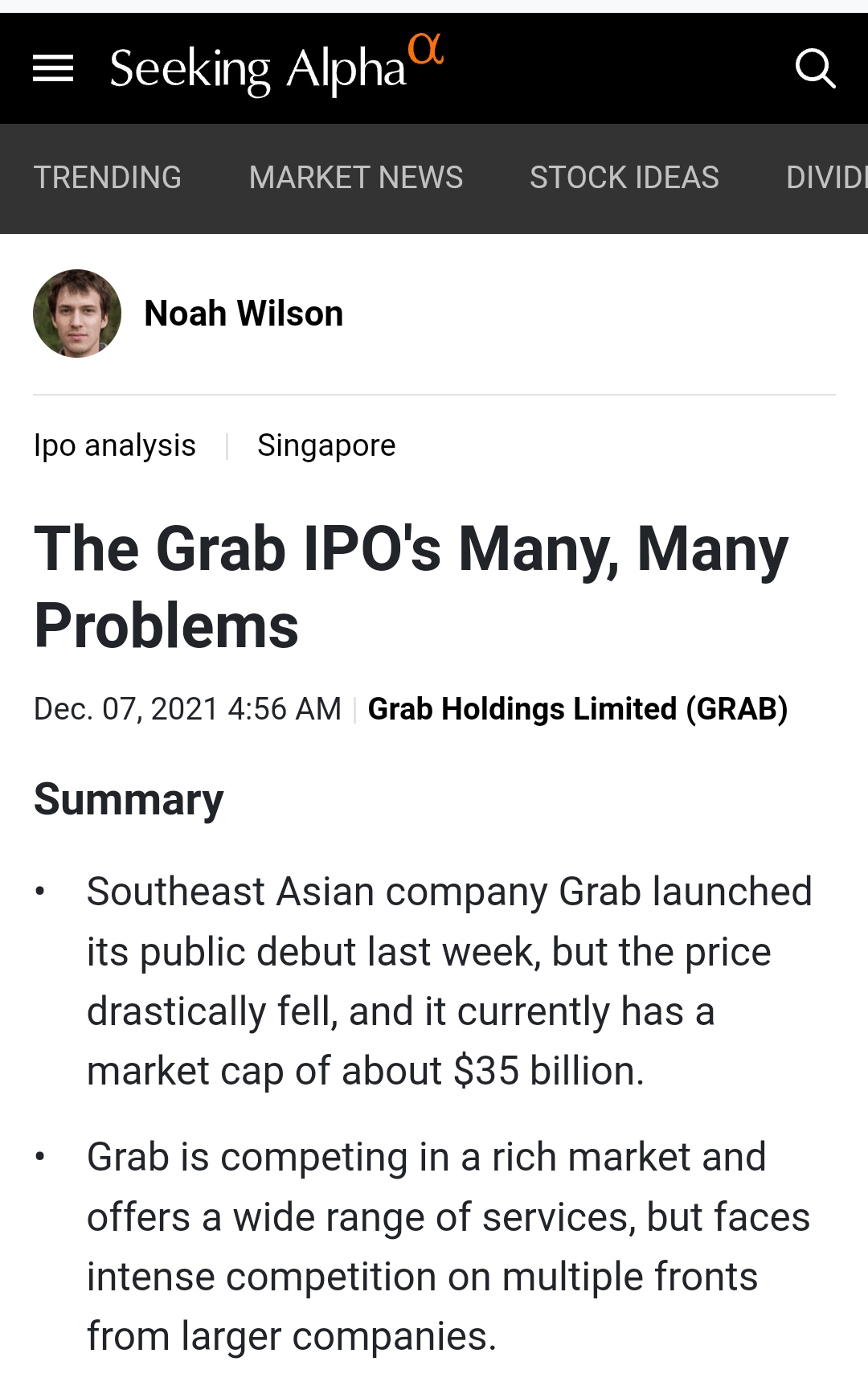Open the partially visible Dividends tab

[x=827, y=178]
